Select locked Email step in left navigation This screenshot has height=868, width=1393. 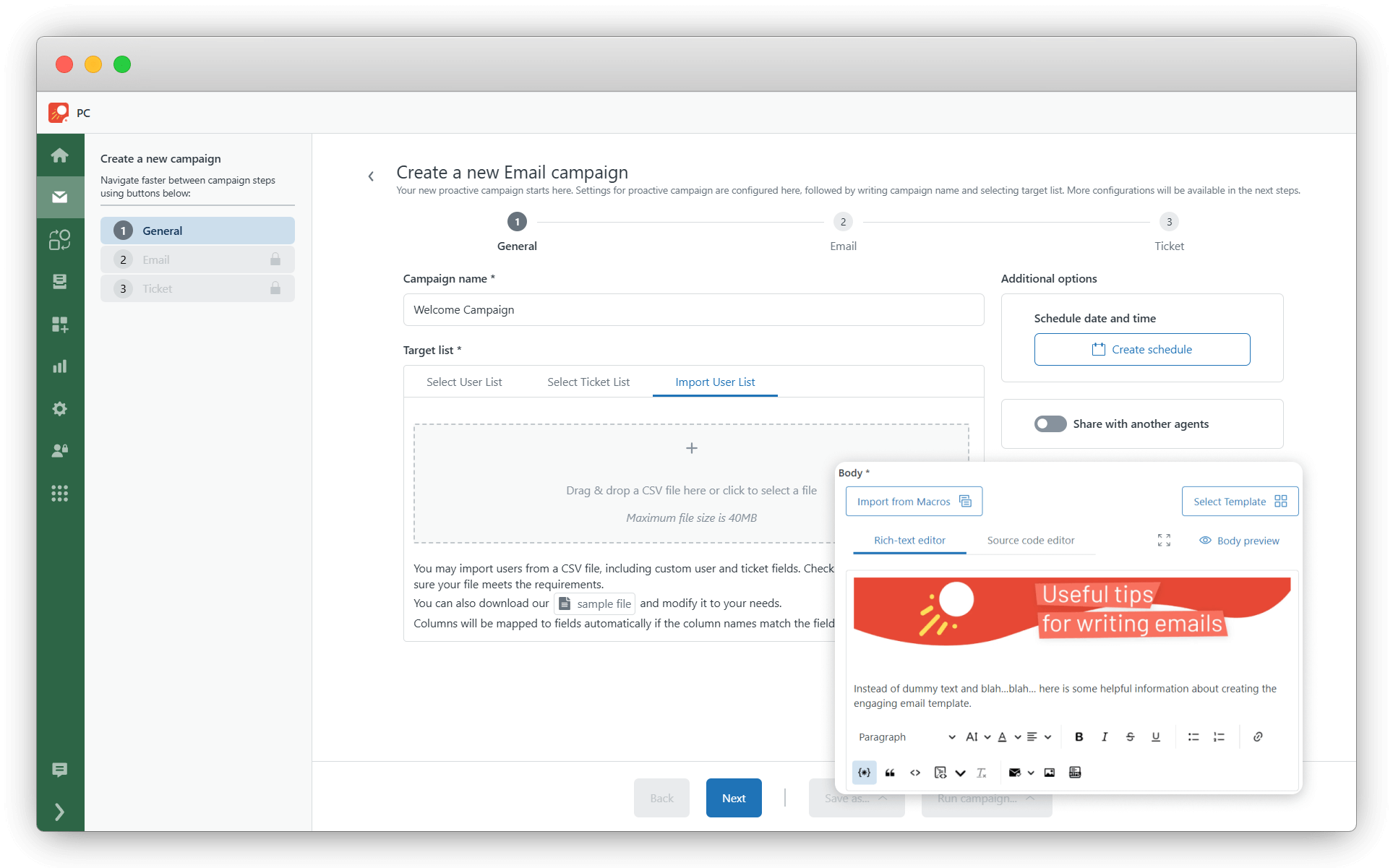pos(197,259)
